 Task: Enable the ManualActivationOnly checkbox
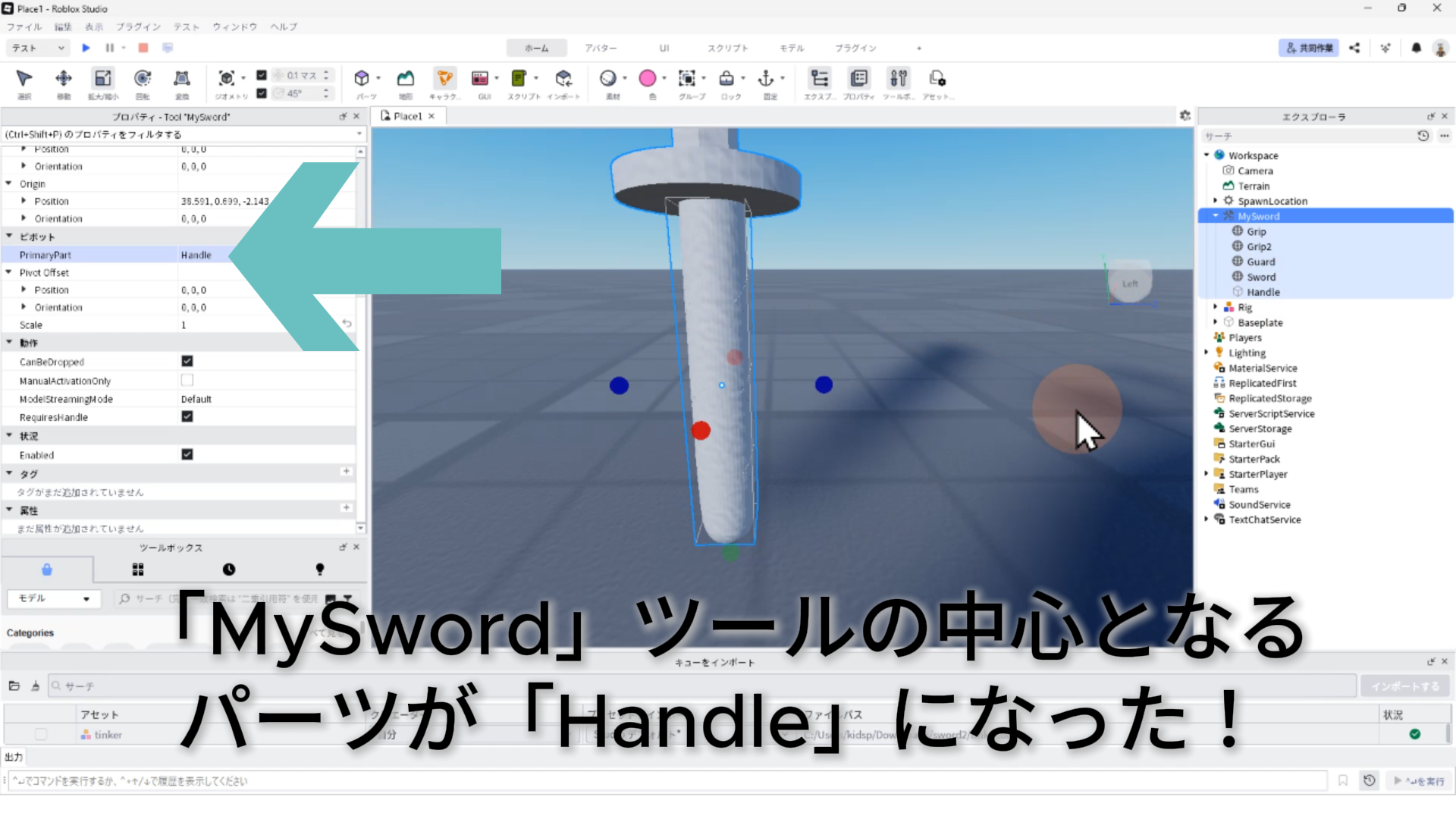[x=187, y=380]
